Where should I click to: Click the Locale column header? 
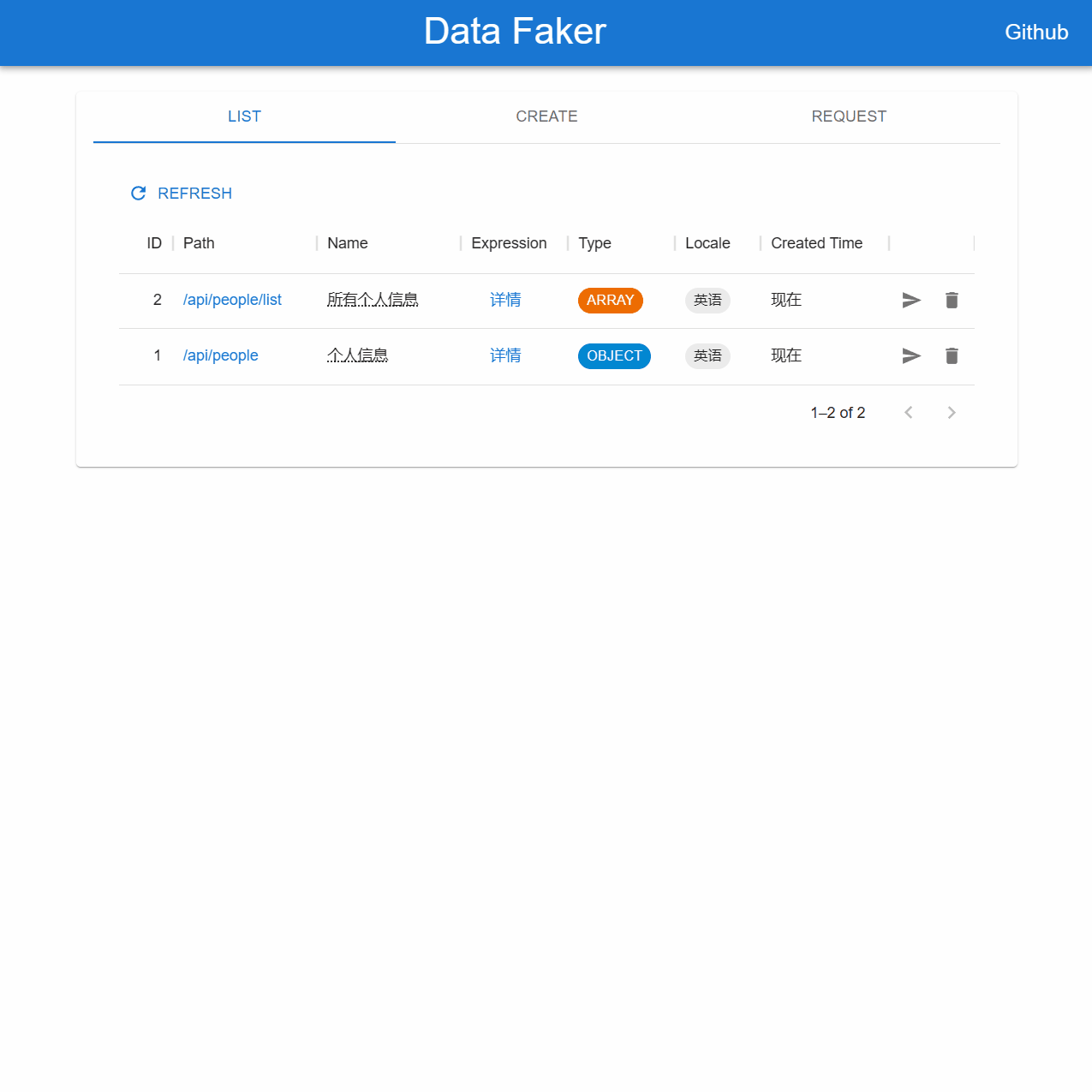pyautogui.click(x=707, y=243)
